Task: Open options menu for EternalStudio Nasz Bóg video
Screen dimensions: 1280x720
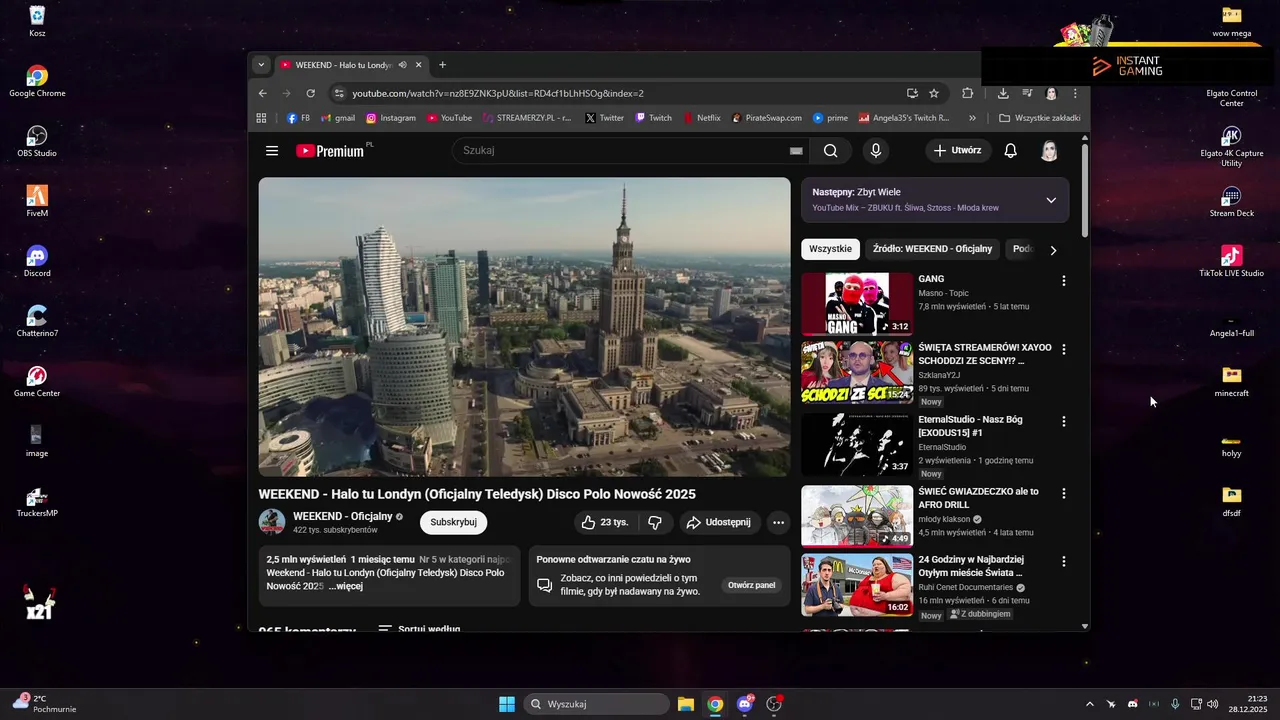Action: click(1064, 421)
